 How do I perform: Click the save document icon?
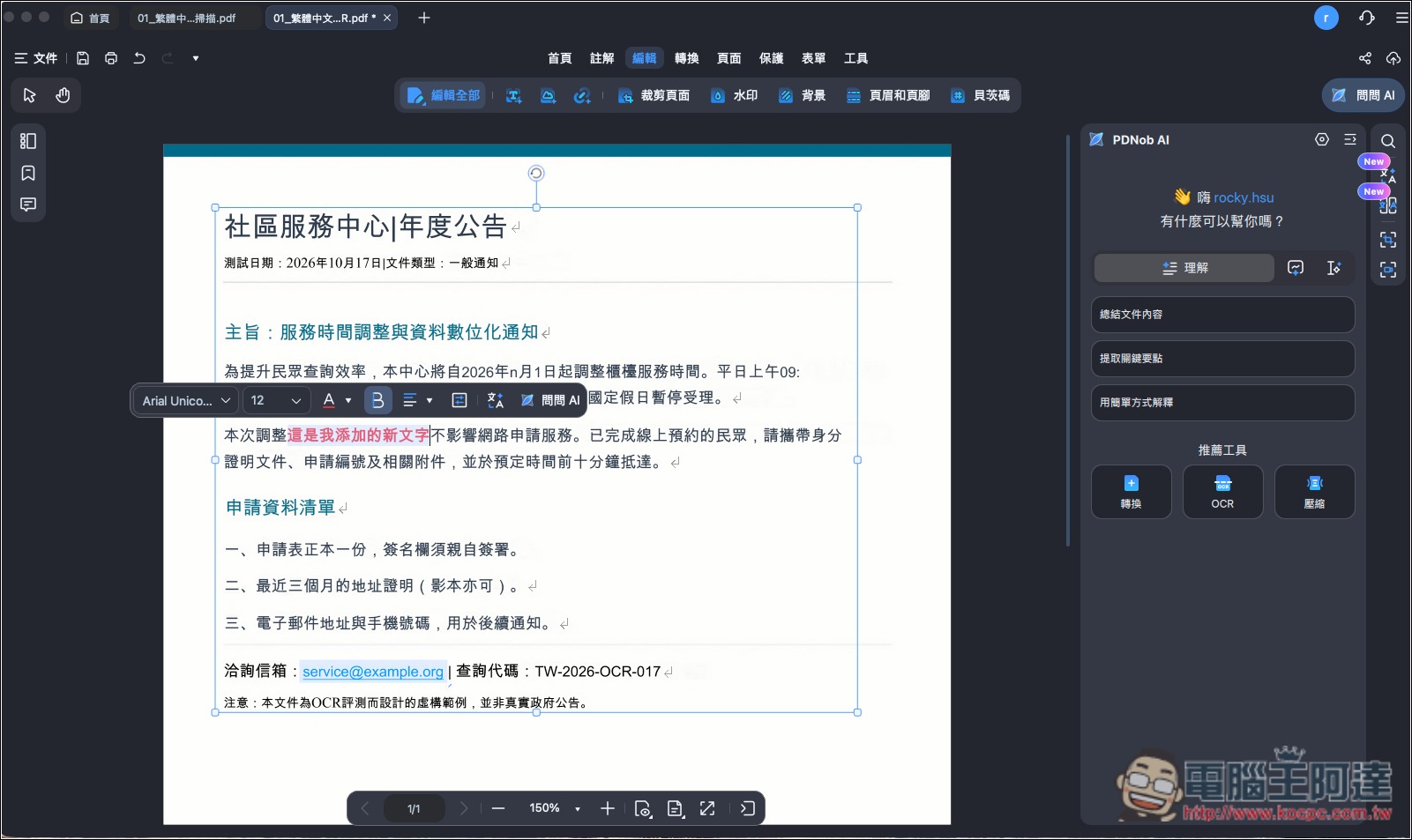tap(83, 58)
